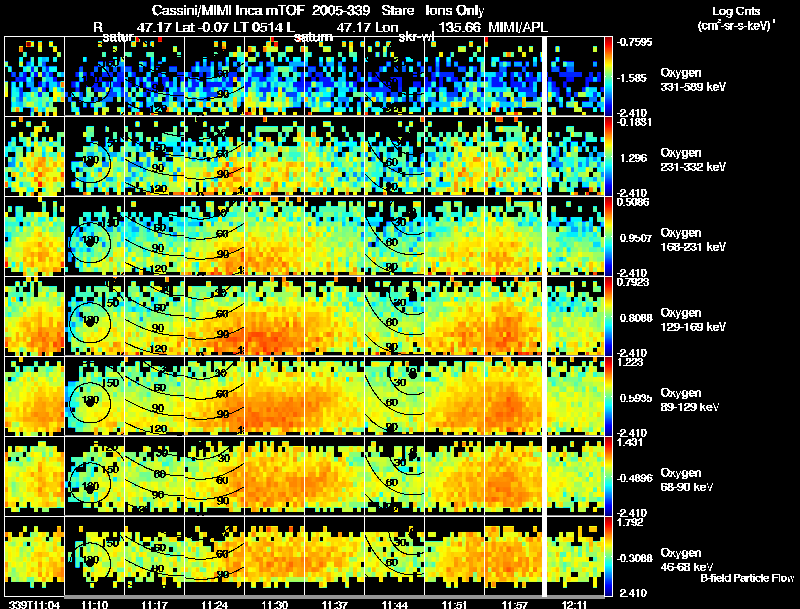Image resolution: width=800 pixels, height=609 pixels.
Task: Click the "Stare" word in the title
Action: pyautogui.click(x=397, y=10)
